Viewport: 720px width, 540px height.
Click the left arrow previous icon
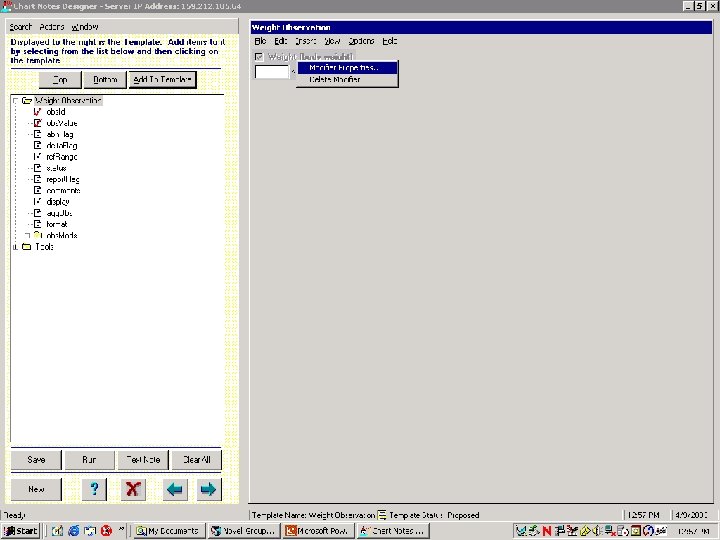pos(174,489)
